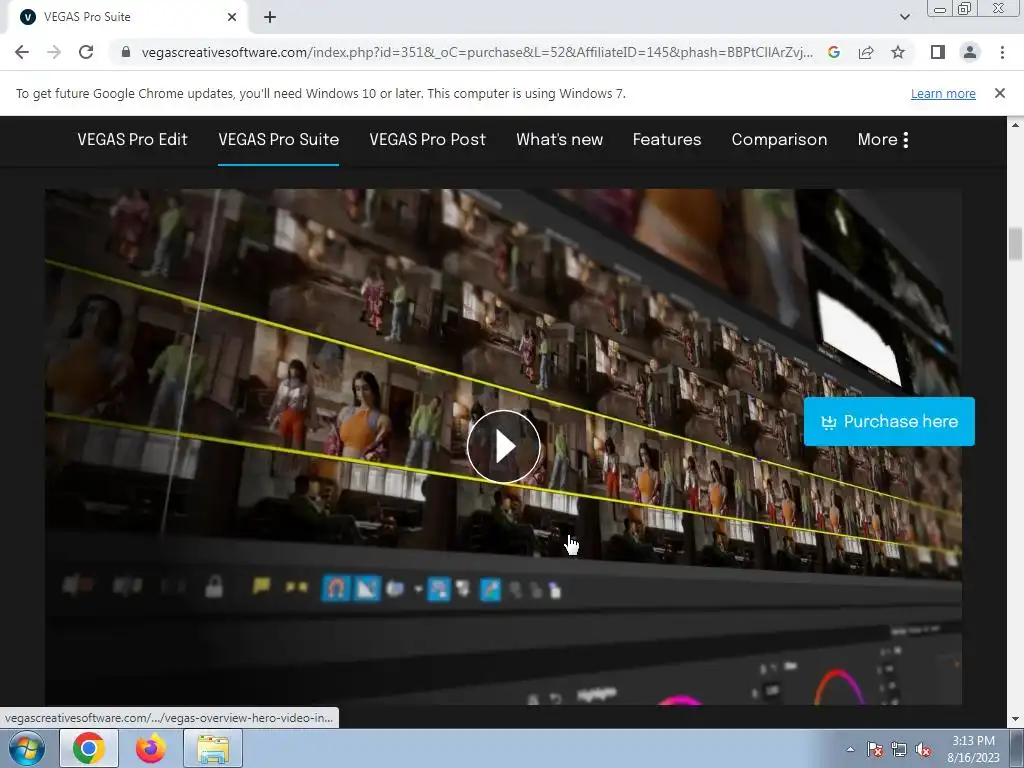Expand the More navigation menu
The height and width of the screenshot is (768, 1024).
tap(883, 140)
